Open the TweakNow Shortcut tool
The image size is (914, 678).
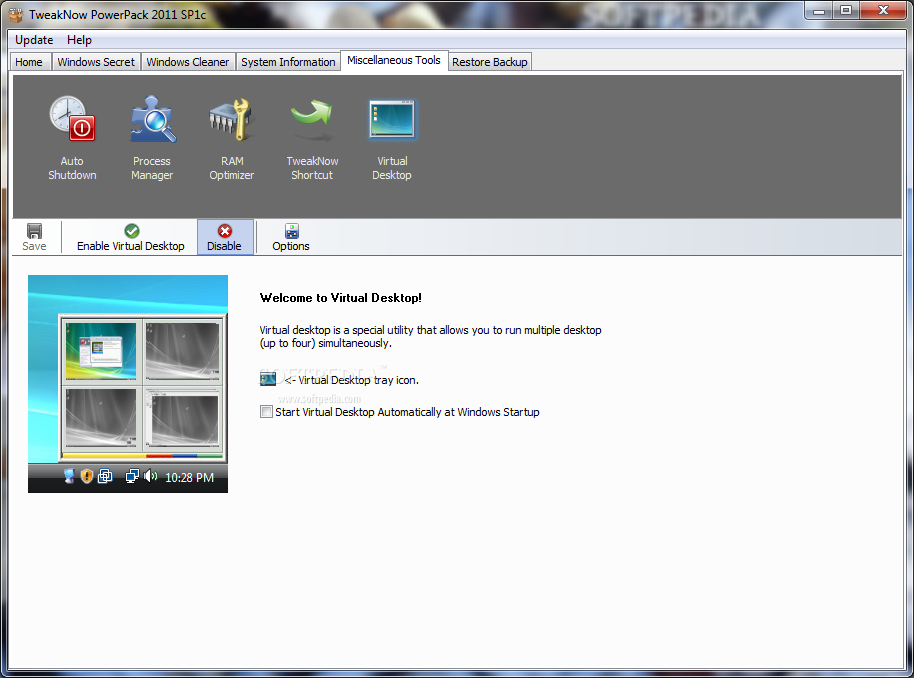tap(312, 138)
